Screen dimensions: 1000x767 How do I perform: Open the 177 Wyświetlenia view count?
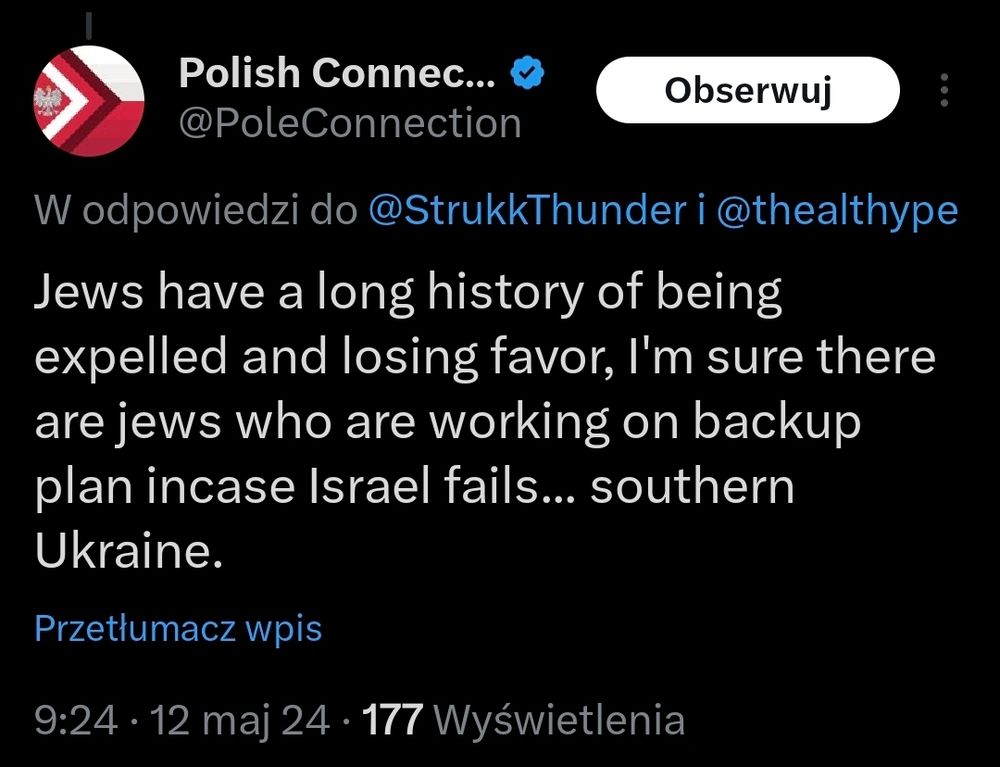[x=523, y=719]
